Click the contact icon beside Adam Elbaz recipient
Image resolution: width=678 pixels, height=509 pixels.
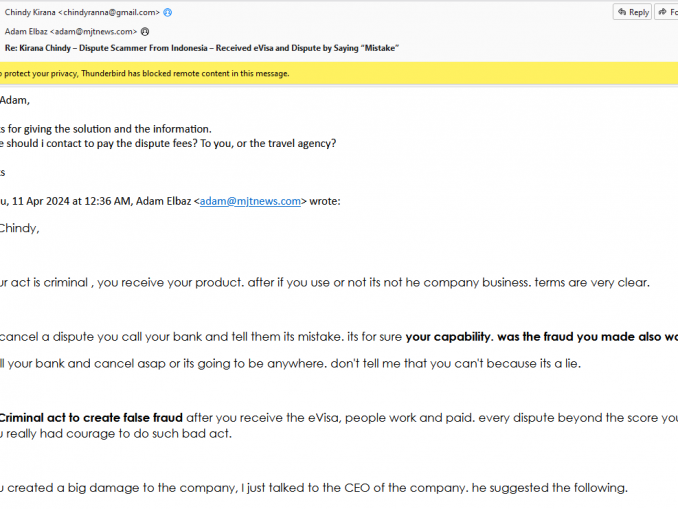[145, 32]
